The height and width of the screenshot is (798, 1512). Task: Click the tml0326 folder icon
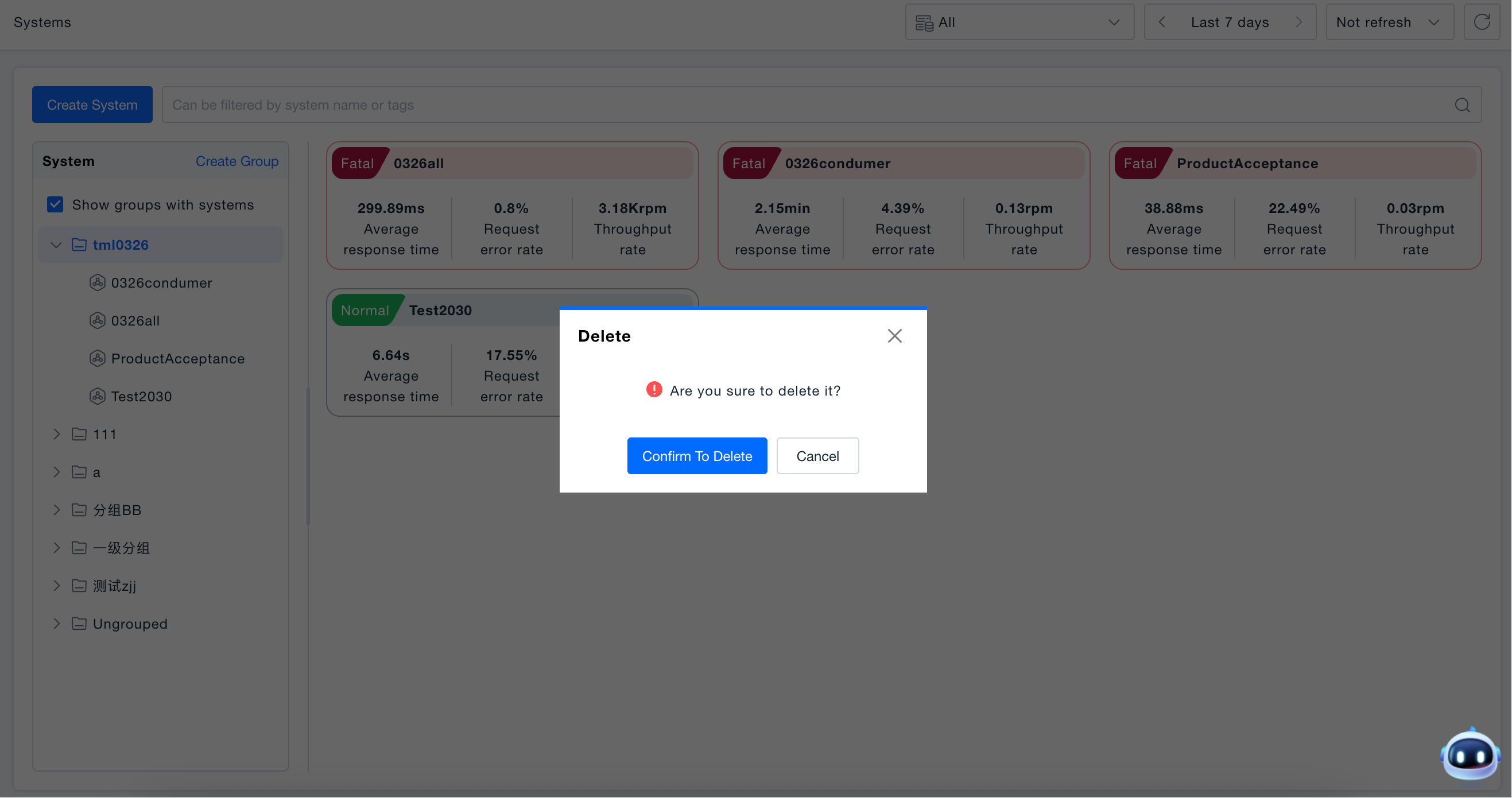click(x=79, y=244)
